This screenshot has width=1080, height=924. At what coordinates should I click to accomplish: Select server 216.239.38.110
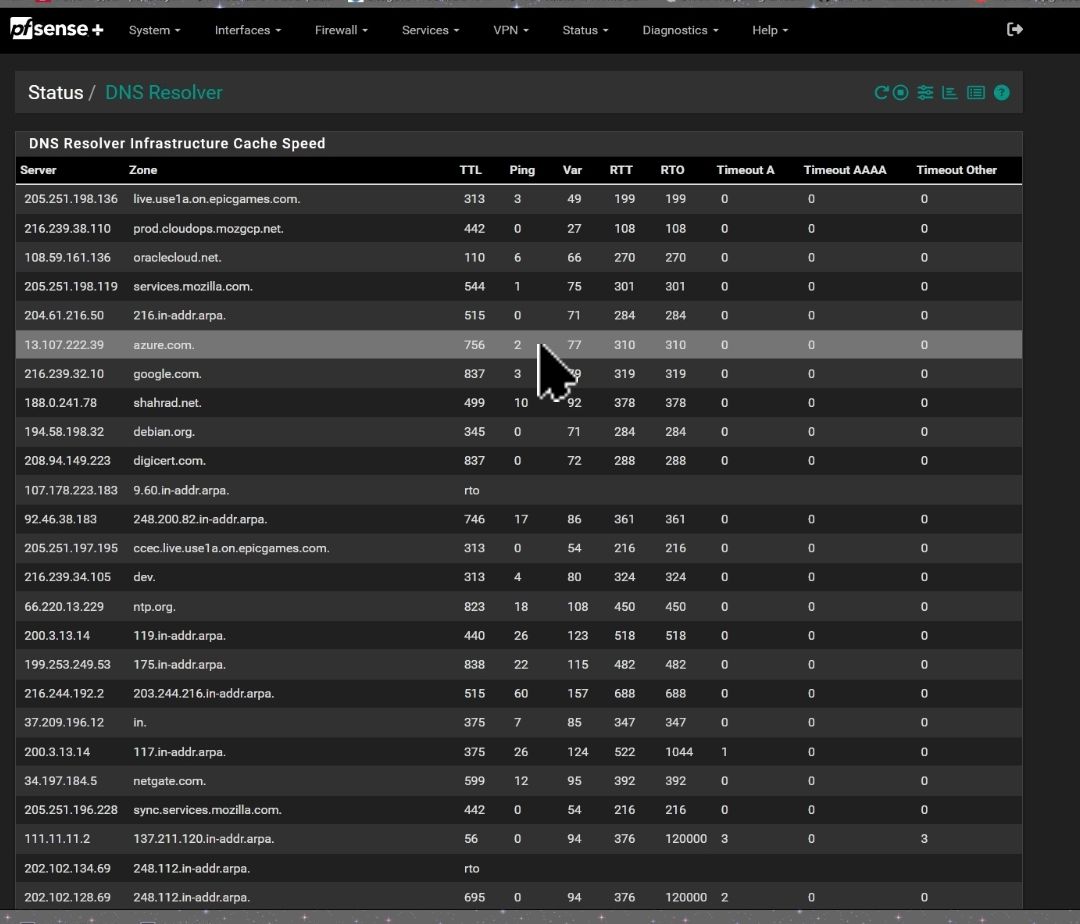point(68,229)
